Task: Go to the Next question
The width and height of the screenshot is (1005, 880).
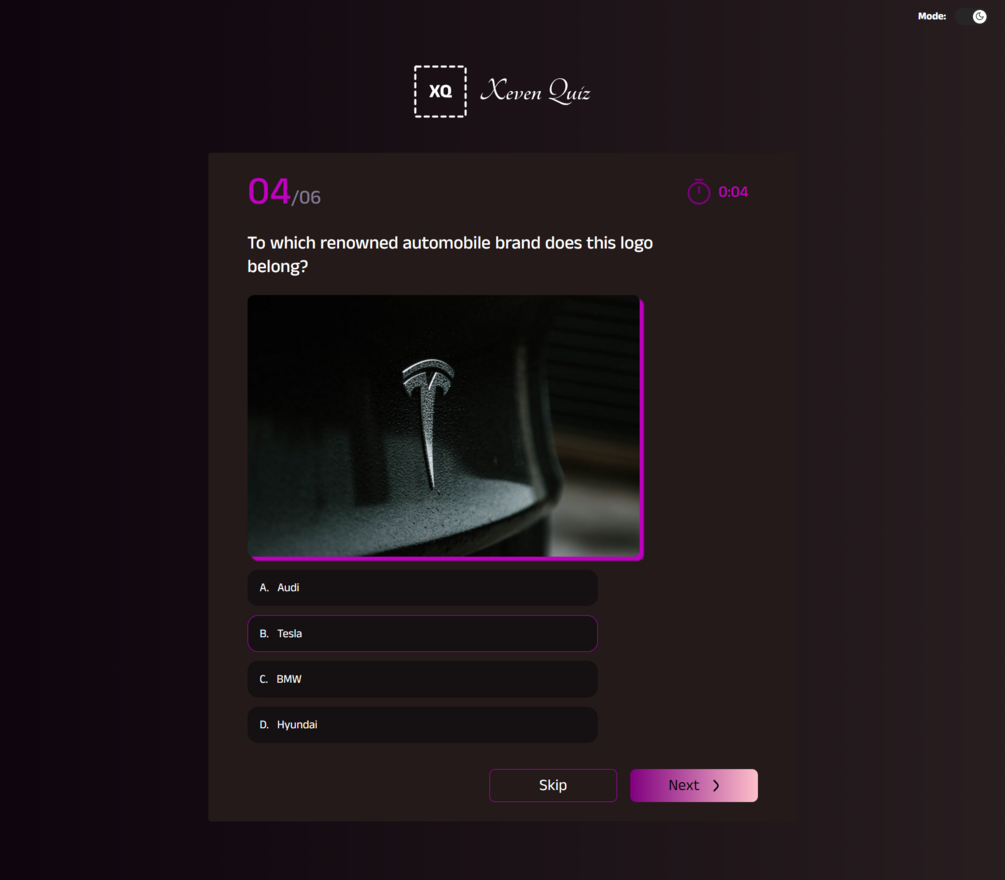Action: coord(694,785)
